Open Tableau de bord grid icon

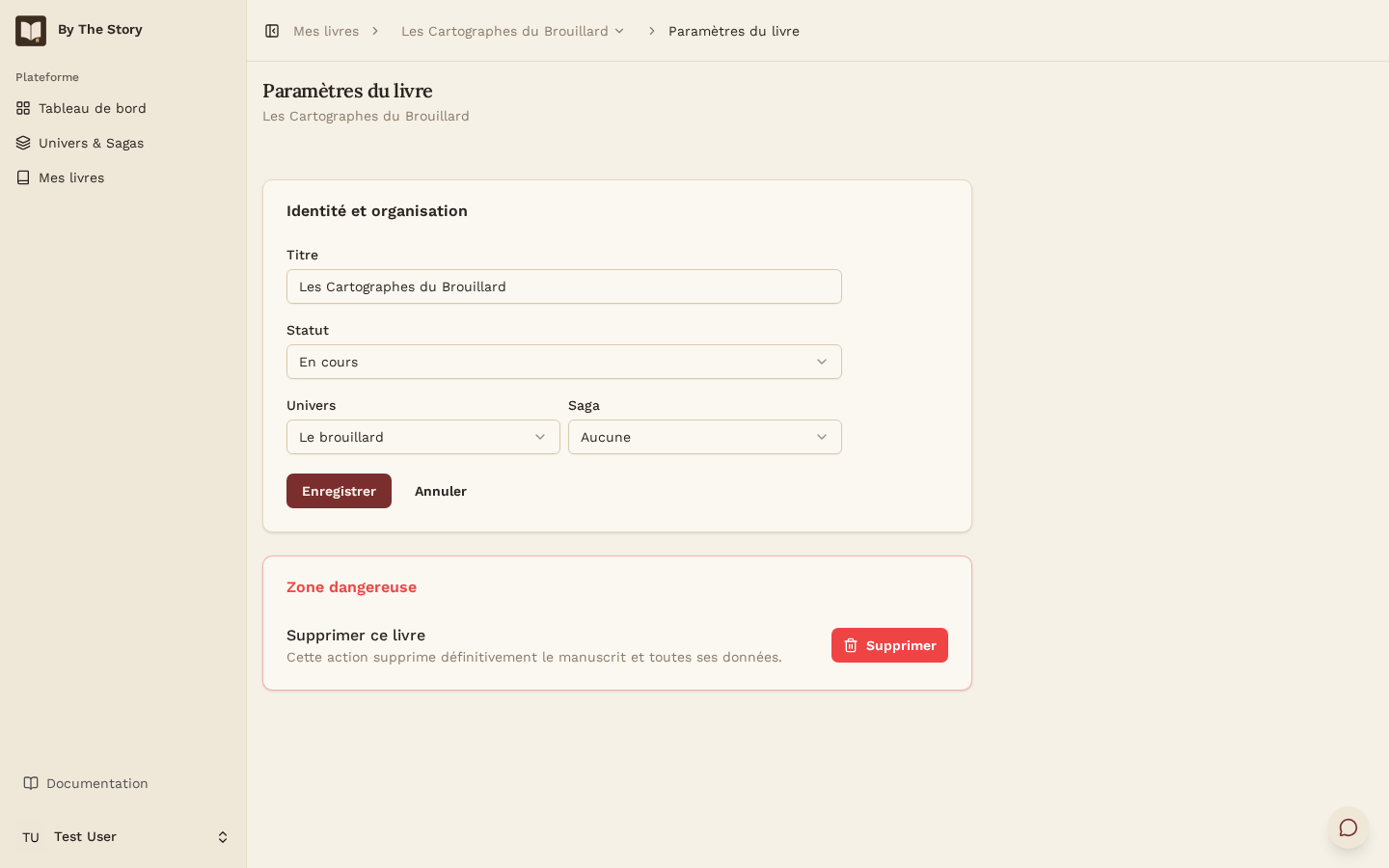[23, 108]
